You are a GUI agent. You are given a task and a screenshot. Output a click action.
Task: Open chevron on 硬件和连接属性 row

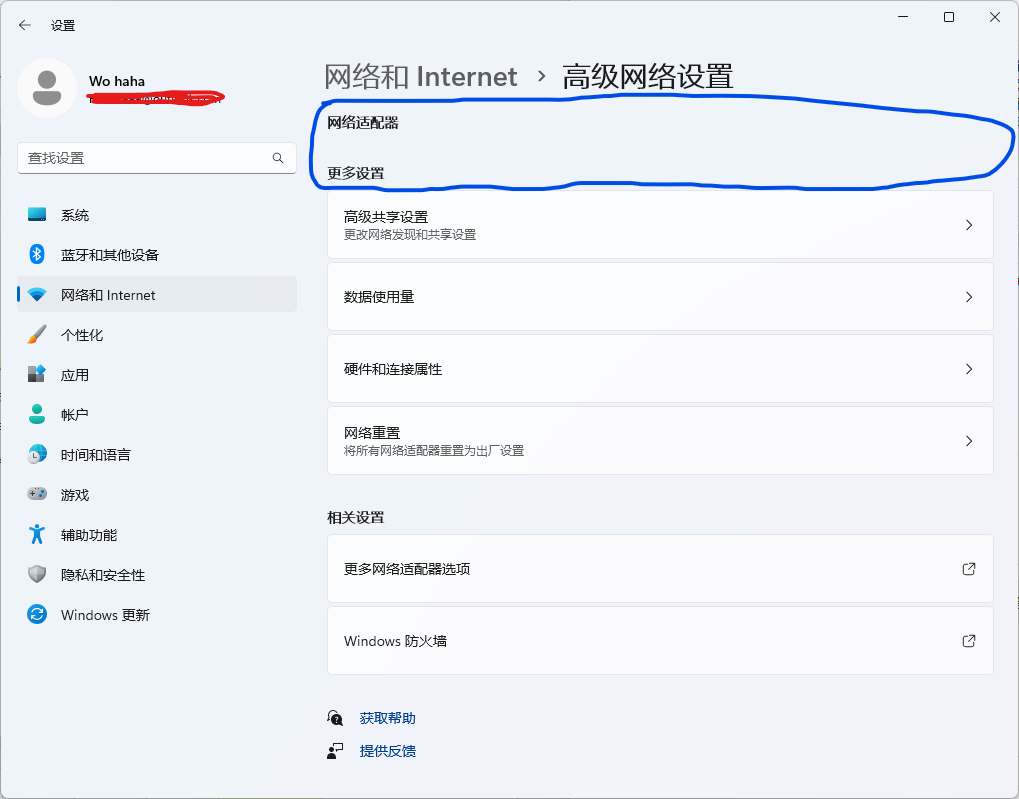tap(969, 369)
